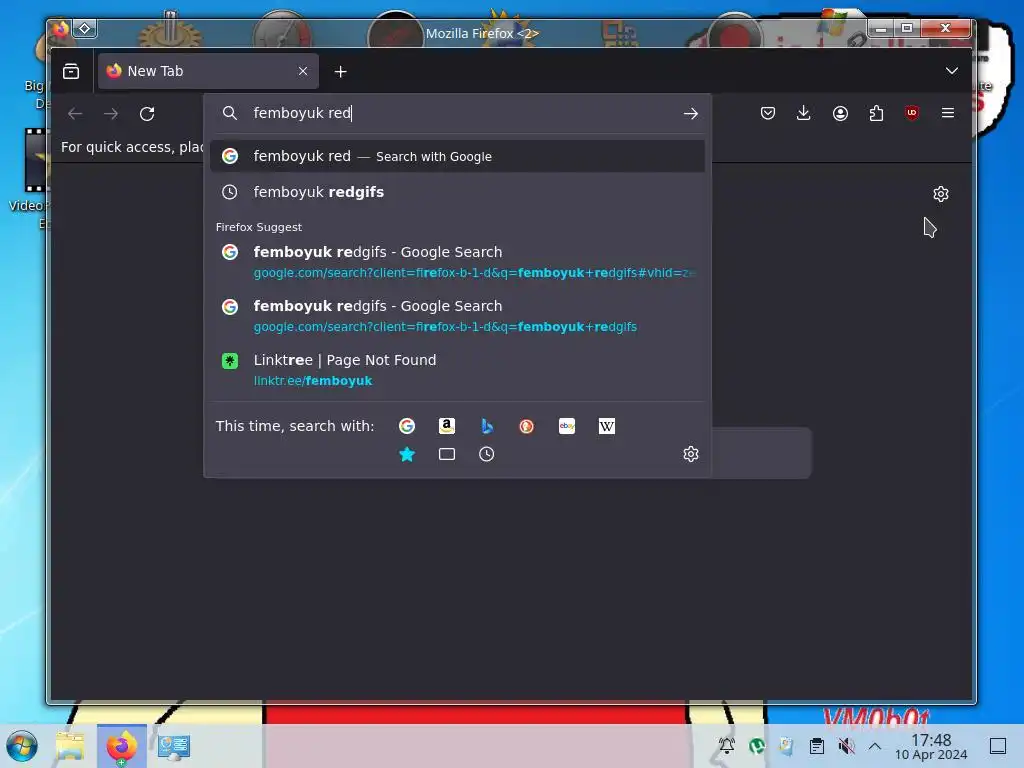This screenshot has height=768, width=1024.
Task: Open a new tab with plus button
Action: pos(340,71)
